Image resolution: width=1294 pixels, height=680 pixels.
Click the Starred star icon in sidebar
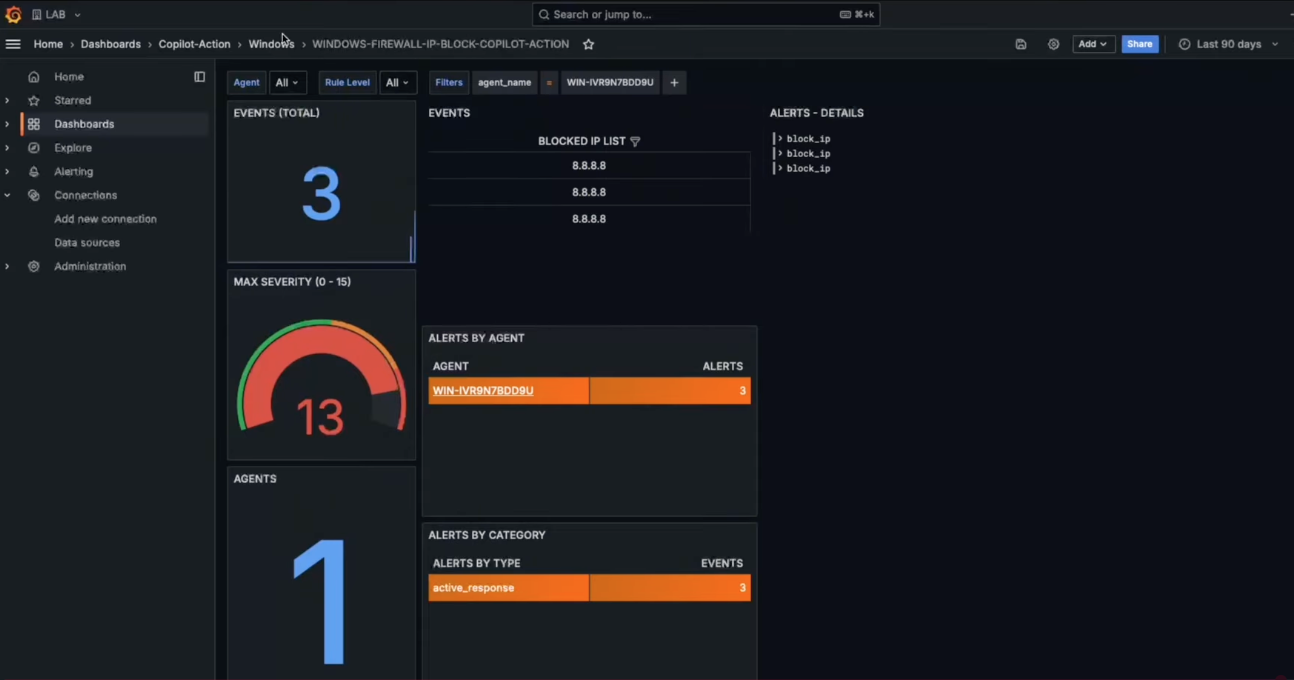34,101
